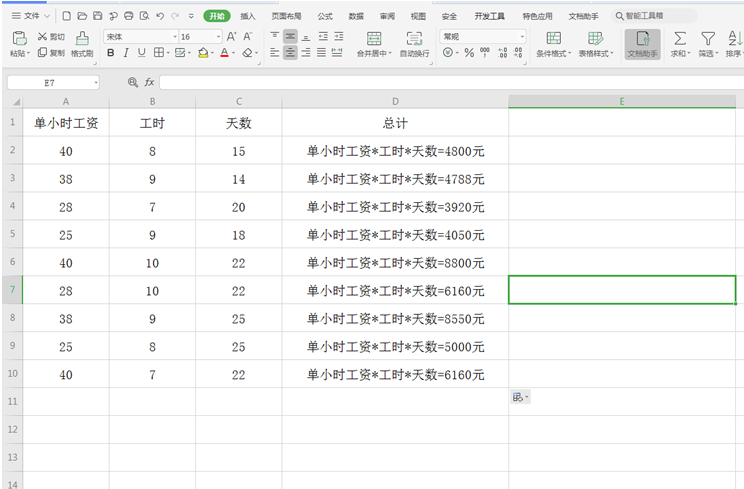Select cell with 总计 header

395,123
